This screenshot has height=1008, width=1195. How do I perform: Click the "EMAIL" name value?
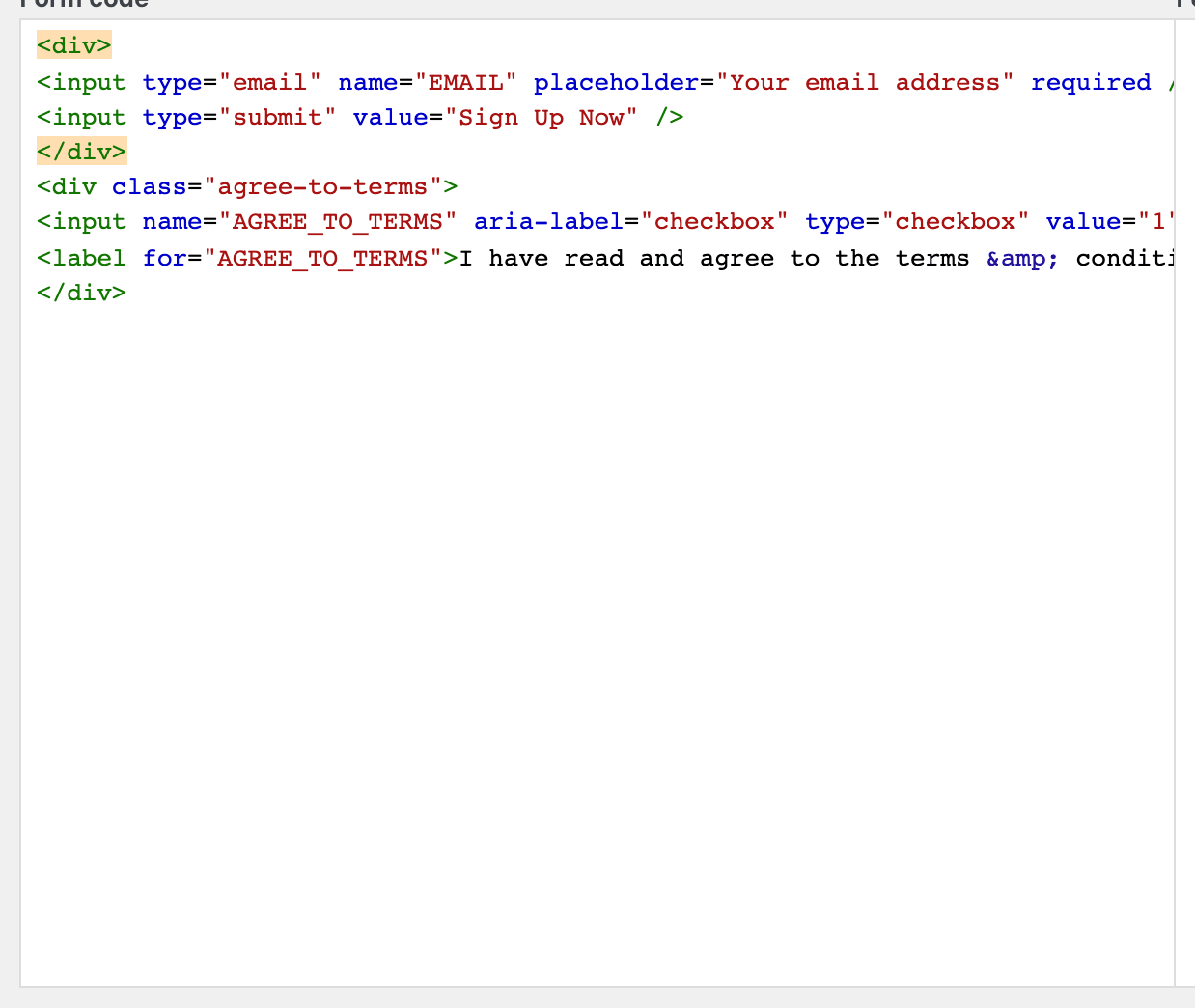(466, 82)
